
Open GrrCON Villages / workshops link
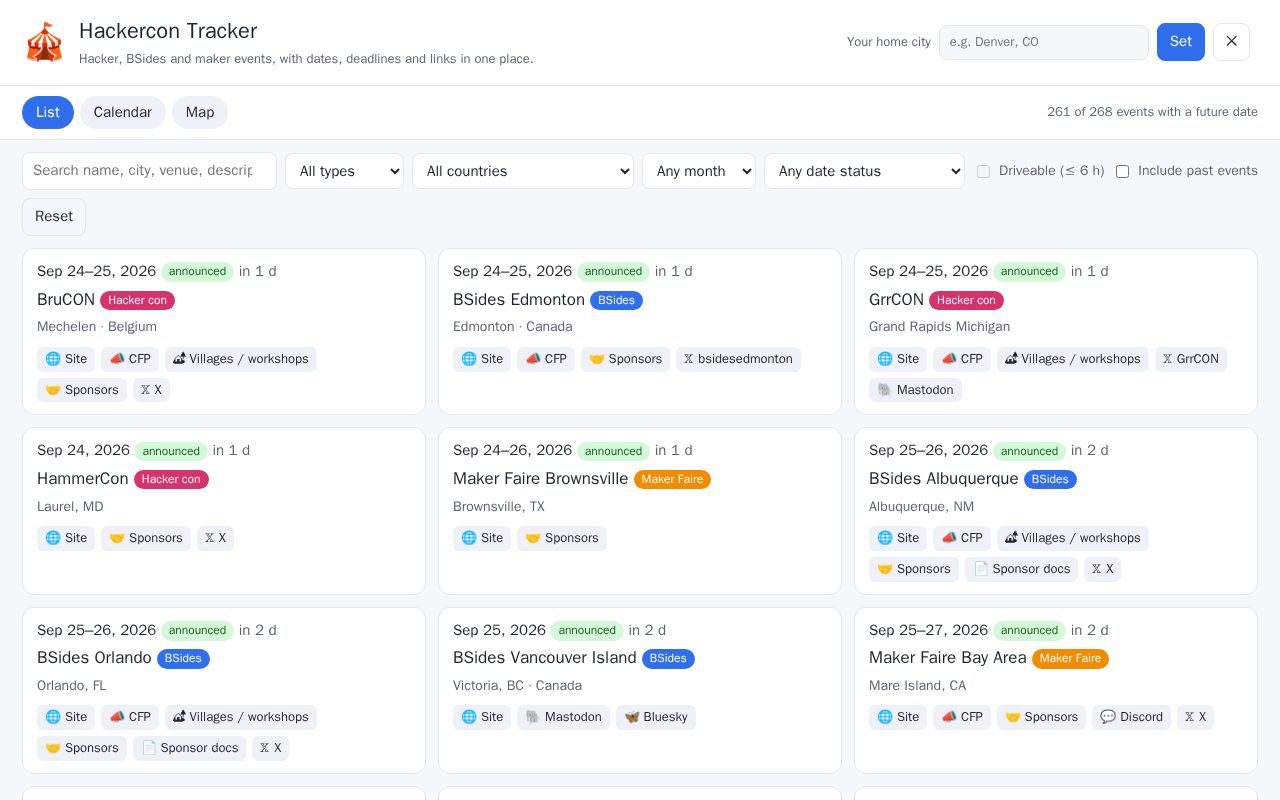click(x=1073, y=359)
